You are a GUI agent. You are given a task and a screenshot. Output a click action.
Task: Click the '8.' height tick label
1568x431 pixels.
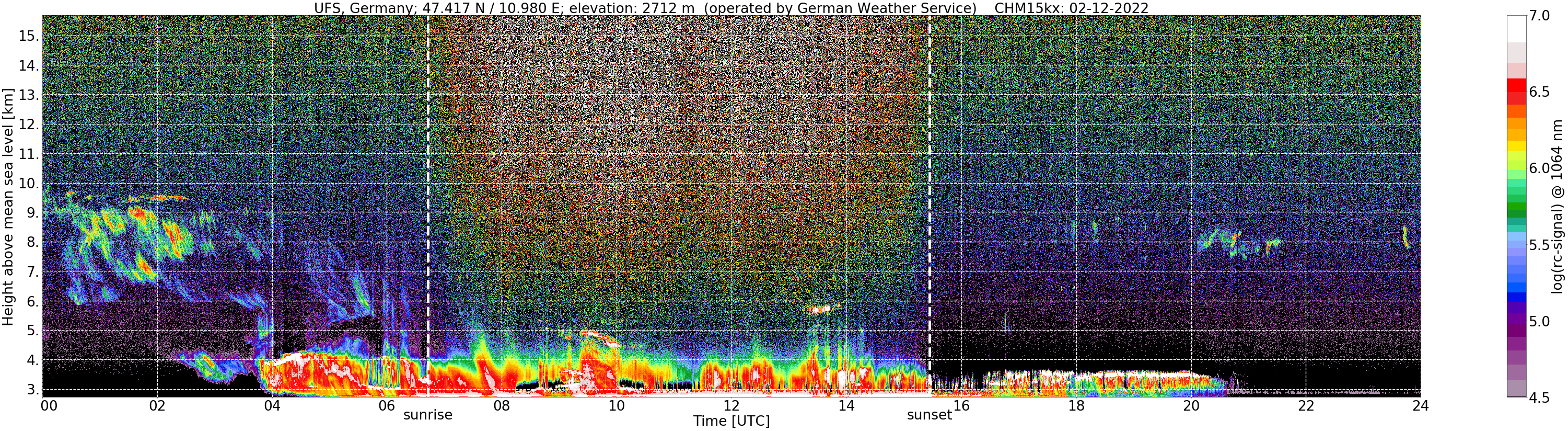coord(33,242)
